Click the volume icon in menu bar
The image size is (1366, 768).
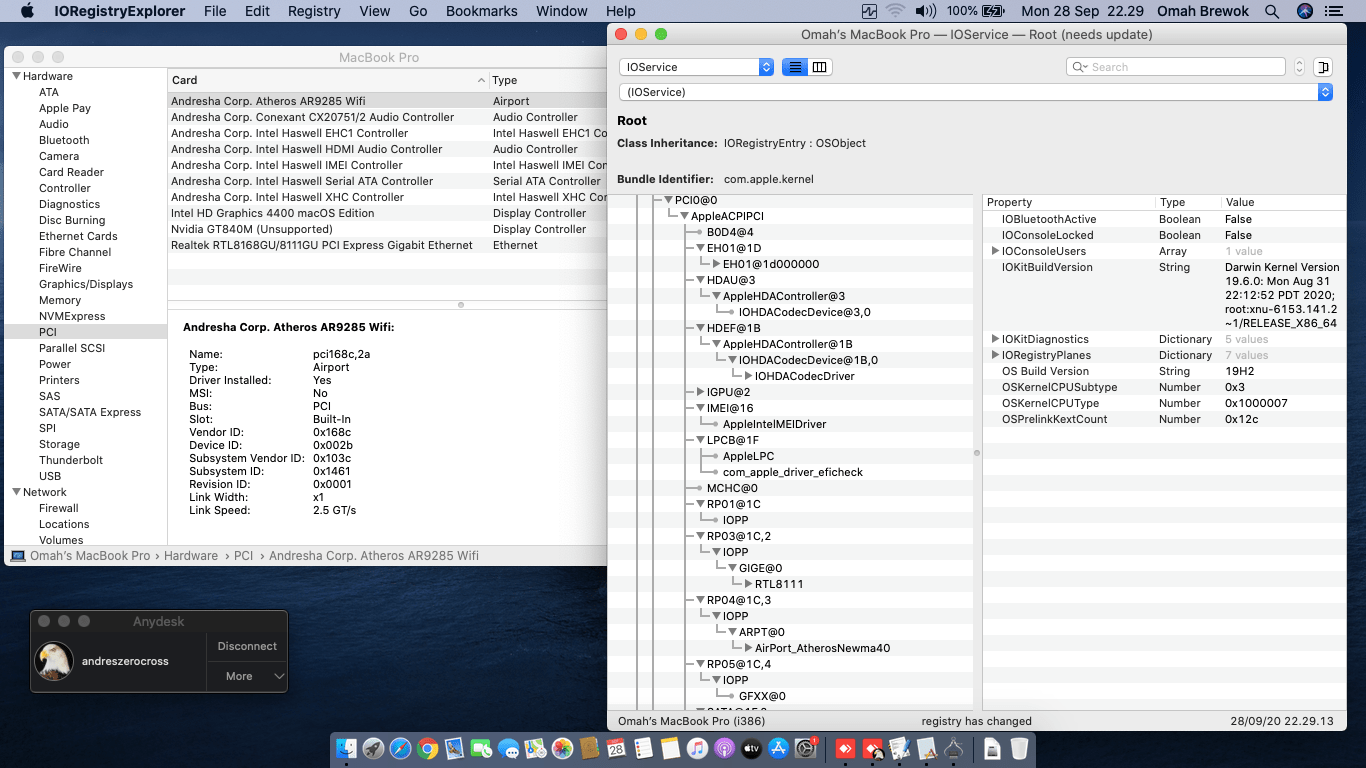point(925,11)
